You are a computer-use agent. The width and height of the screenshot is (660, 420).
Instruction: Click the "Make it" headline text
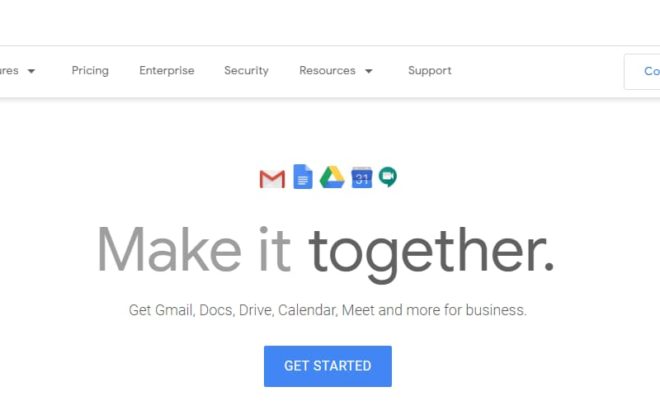[x=194, y=249]
